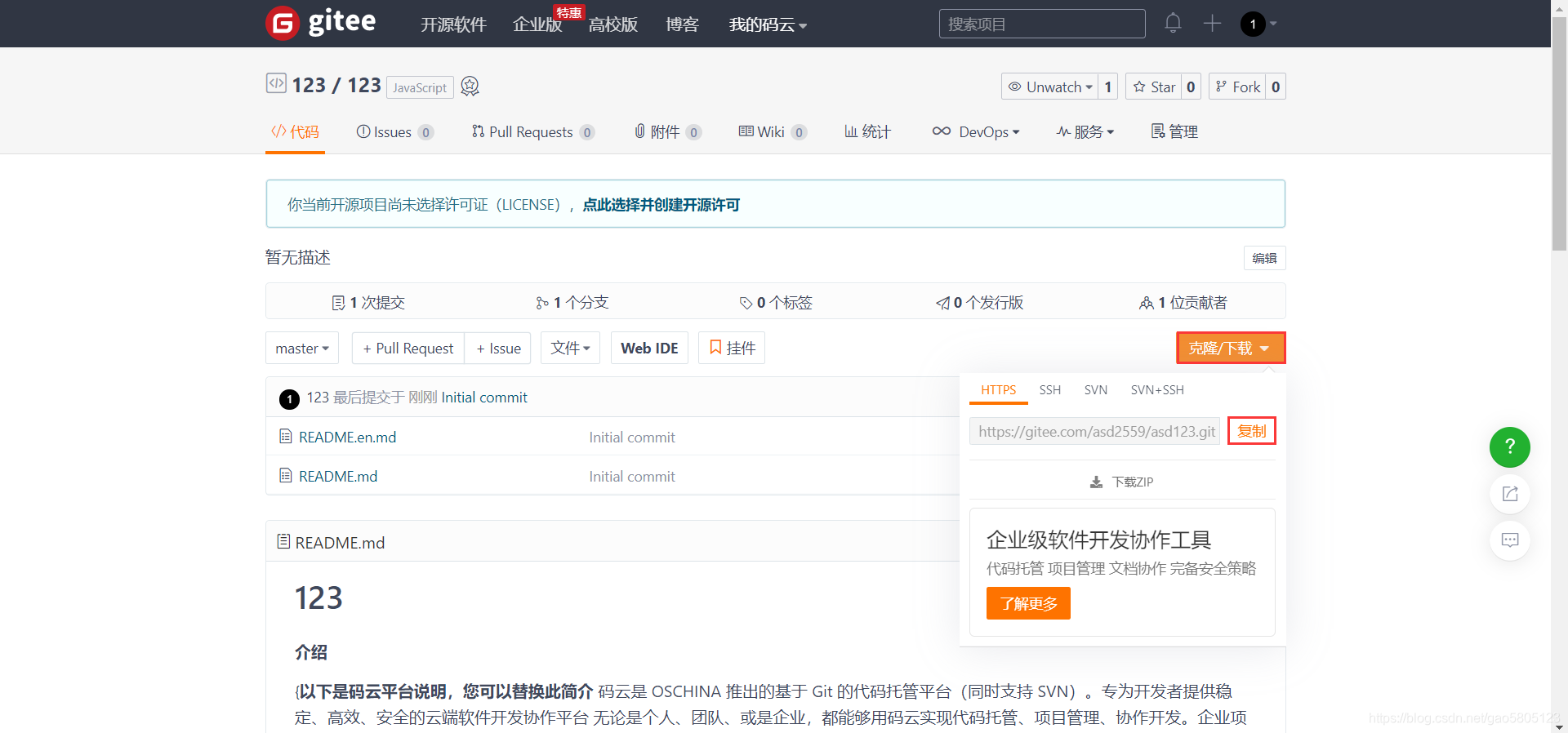Open the notifications bell icon
Screen dimensions: 1568x733
pos(1173,23)
